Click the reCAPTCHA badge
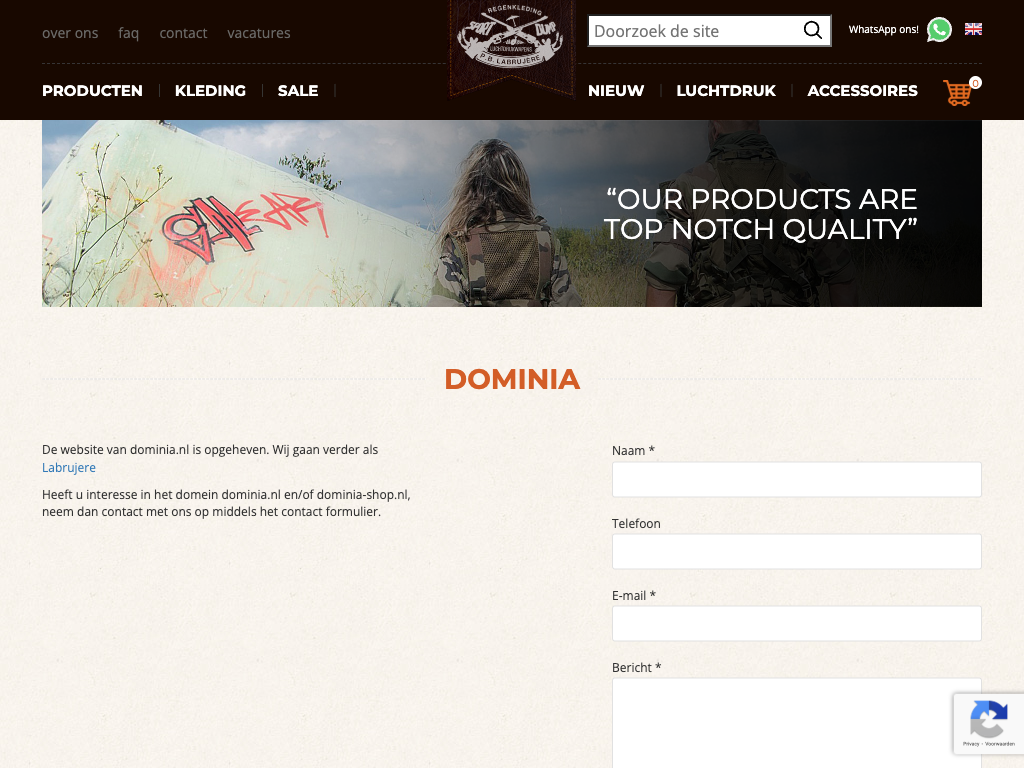This screenshot has width=1024, height=768. [x=988, y=724]
